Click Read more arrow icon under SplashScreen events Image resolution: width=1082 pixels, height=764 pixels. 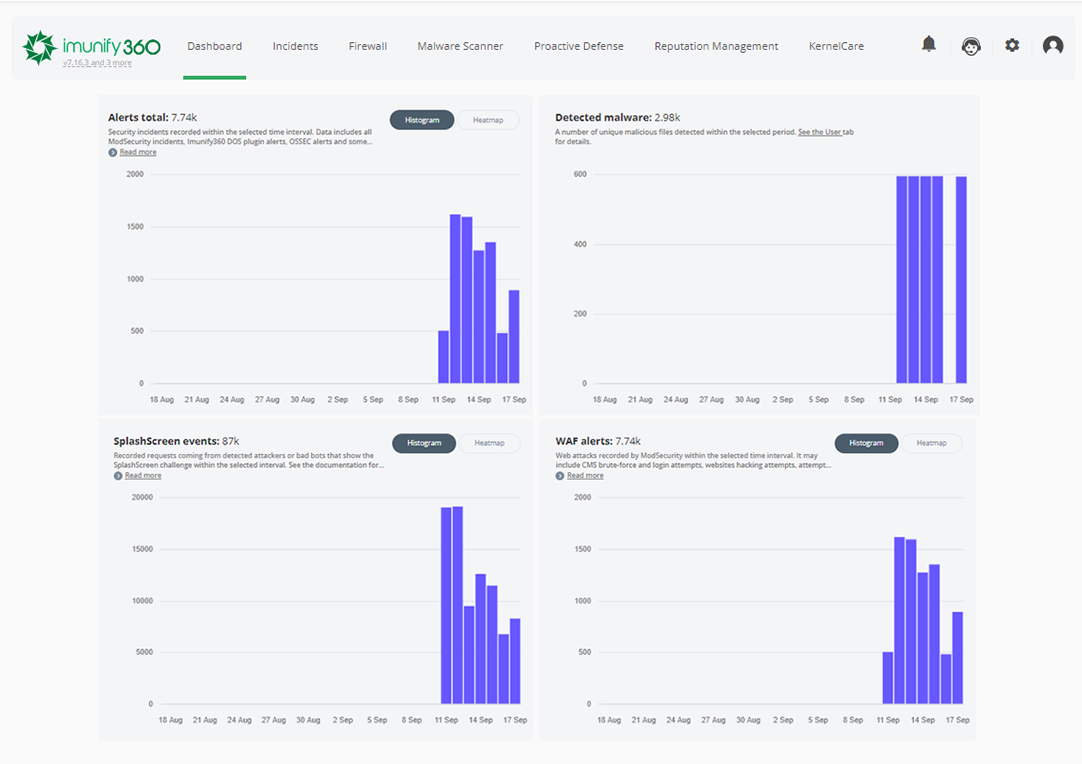(x=118, y=475)
